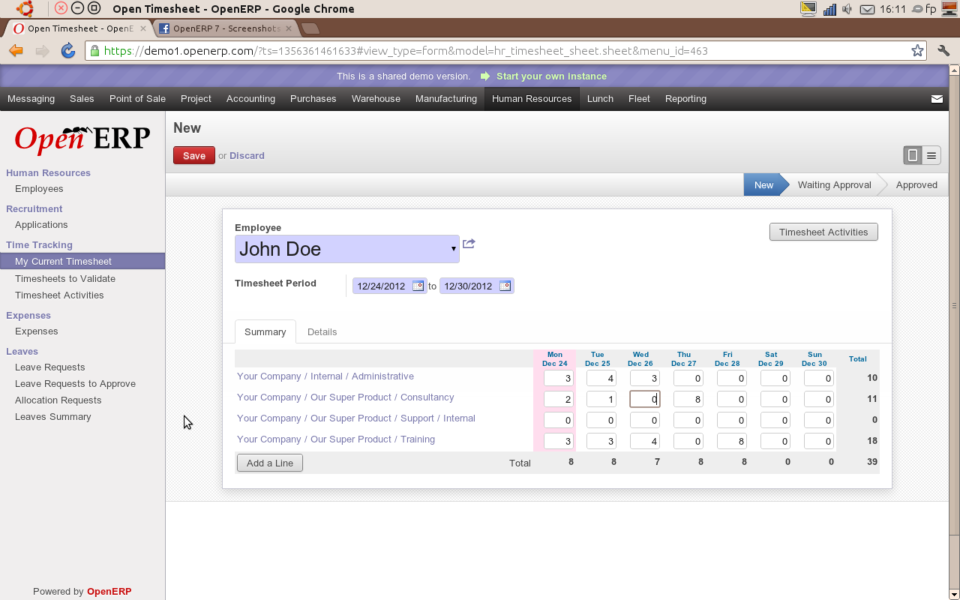Click the Waiting Approval status step
This screenshot has height=600, width=960.
(x=834, y=185)
